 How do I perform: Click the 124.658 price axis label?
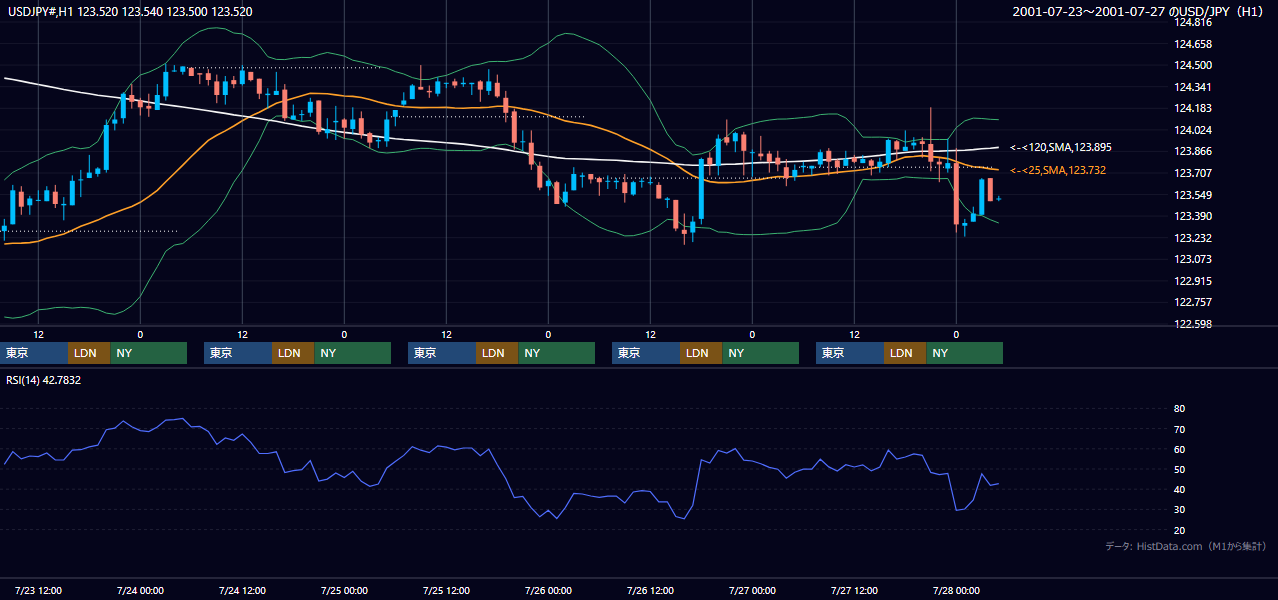[1192, 44]
